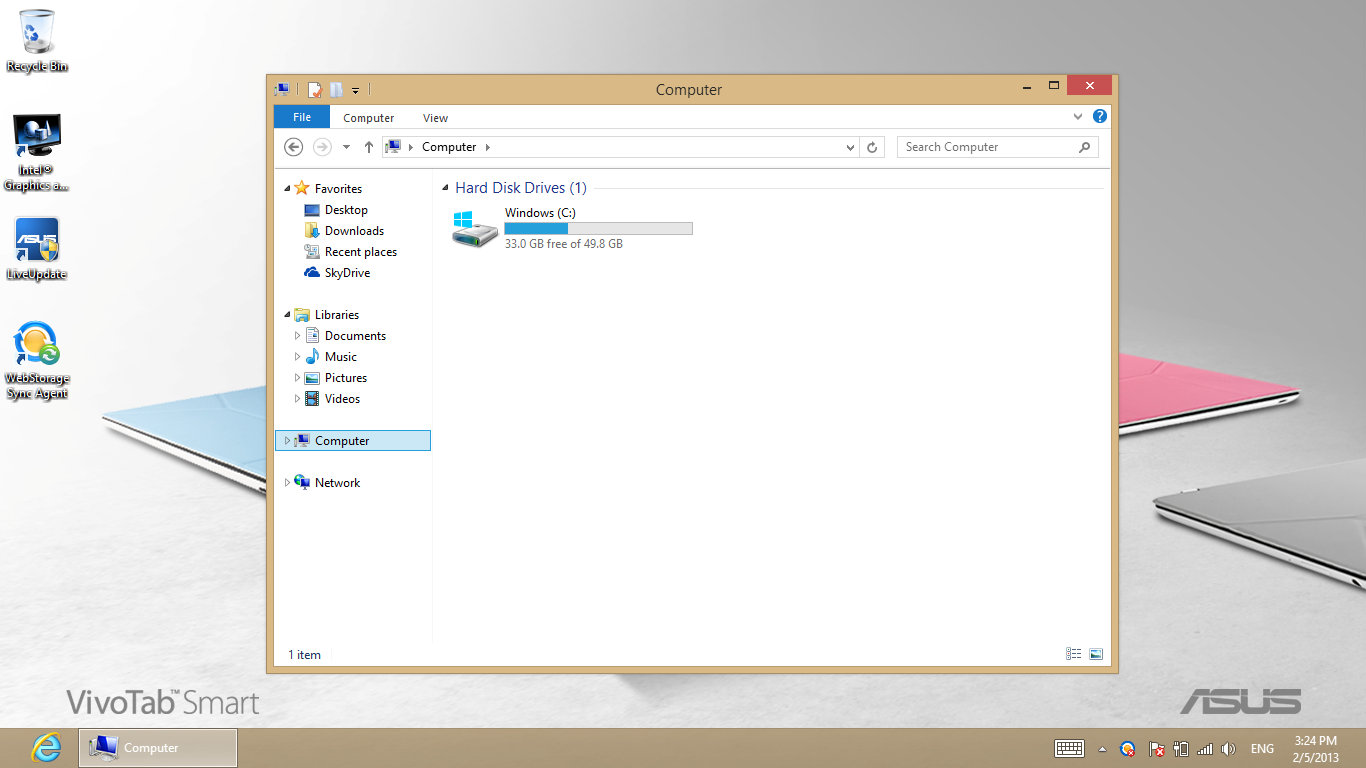
Task: Click the Search Computer field
Action: 997,147
